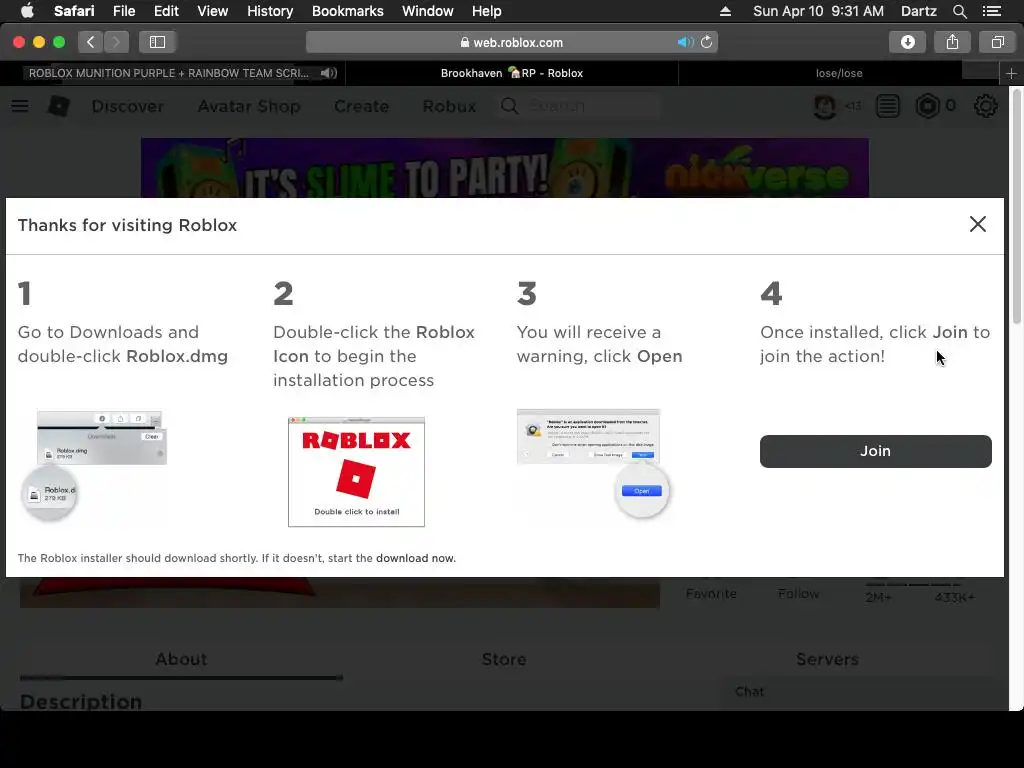Click the Dartz user menu item
The height and width of the screenshot is (768, 1024).
tap(918, 11)
